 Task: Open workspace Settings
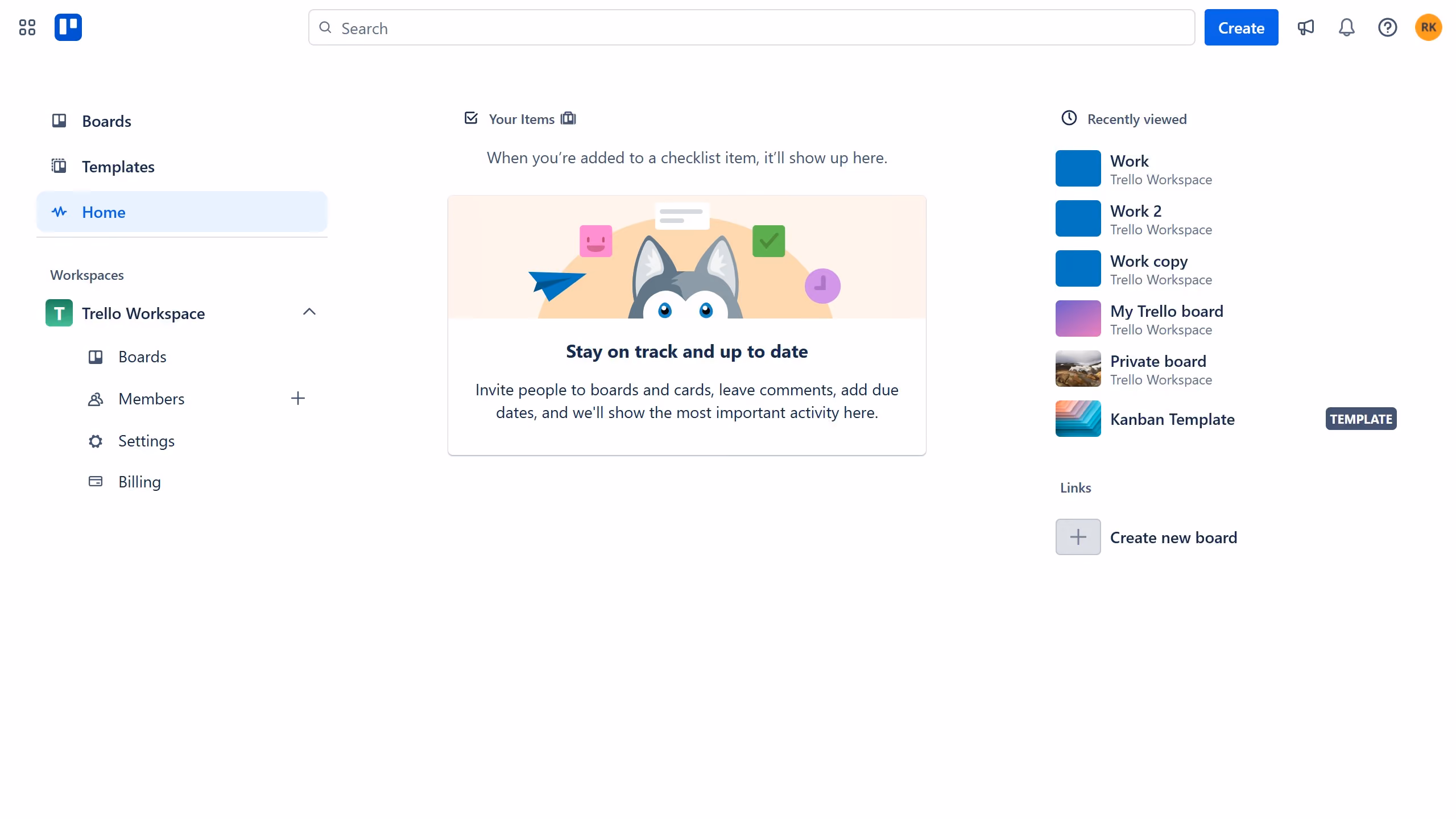point(146,441)
